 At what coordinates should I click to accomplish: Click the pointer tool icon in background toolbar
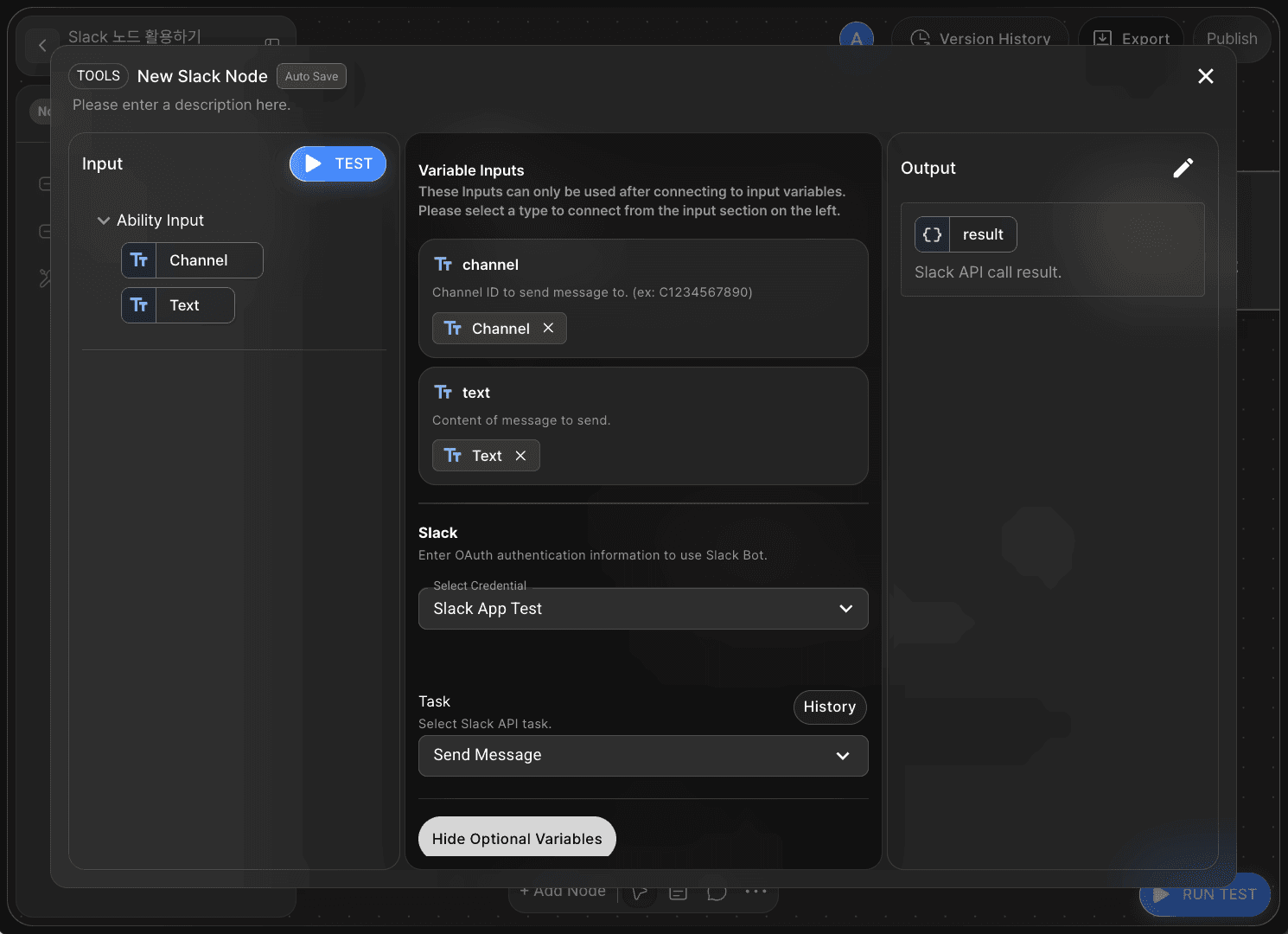(x=640, y=892)
